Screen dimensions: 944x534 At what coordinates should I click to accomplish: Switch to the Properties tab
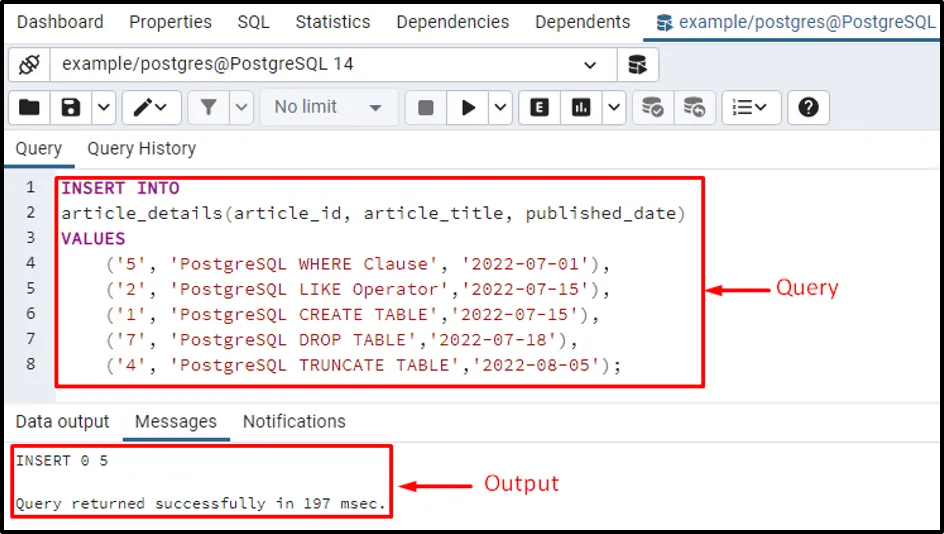pos(170,22)
